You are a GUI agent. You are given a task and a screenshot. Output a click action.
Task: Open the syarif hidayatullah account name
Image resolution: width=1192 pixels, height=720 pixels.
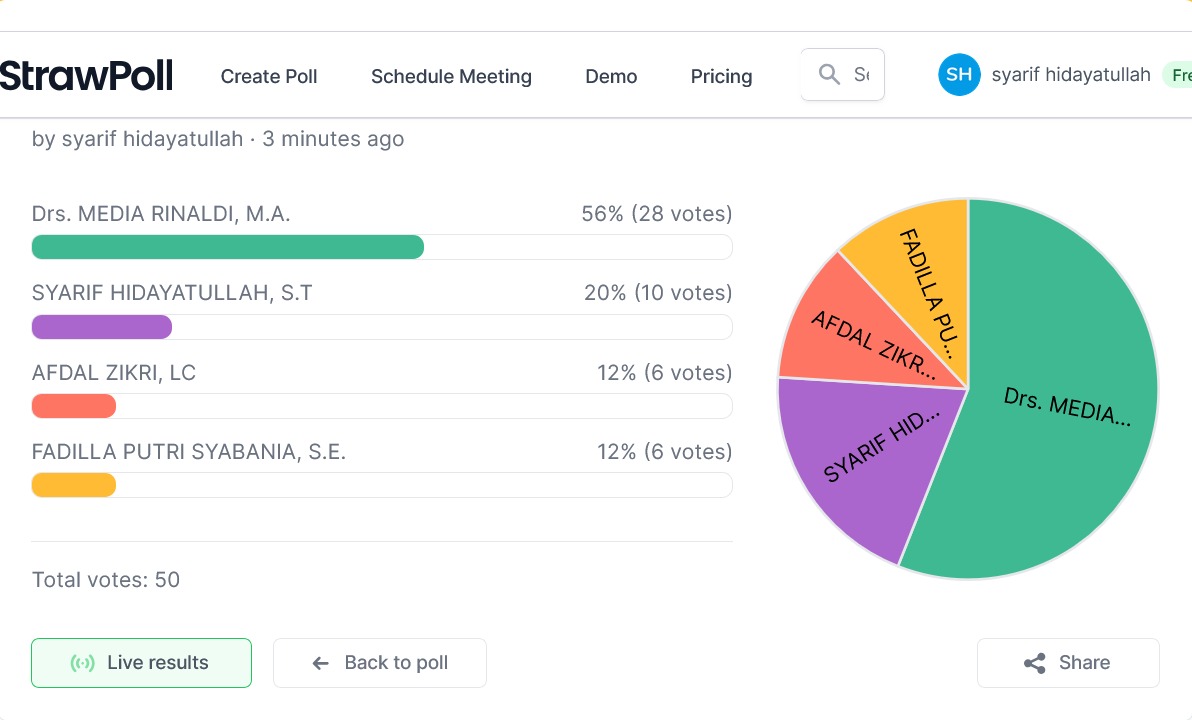[x=1070, y=75]
